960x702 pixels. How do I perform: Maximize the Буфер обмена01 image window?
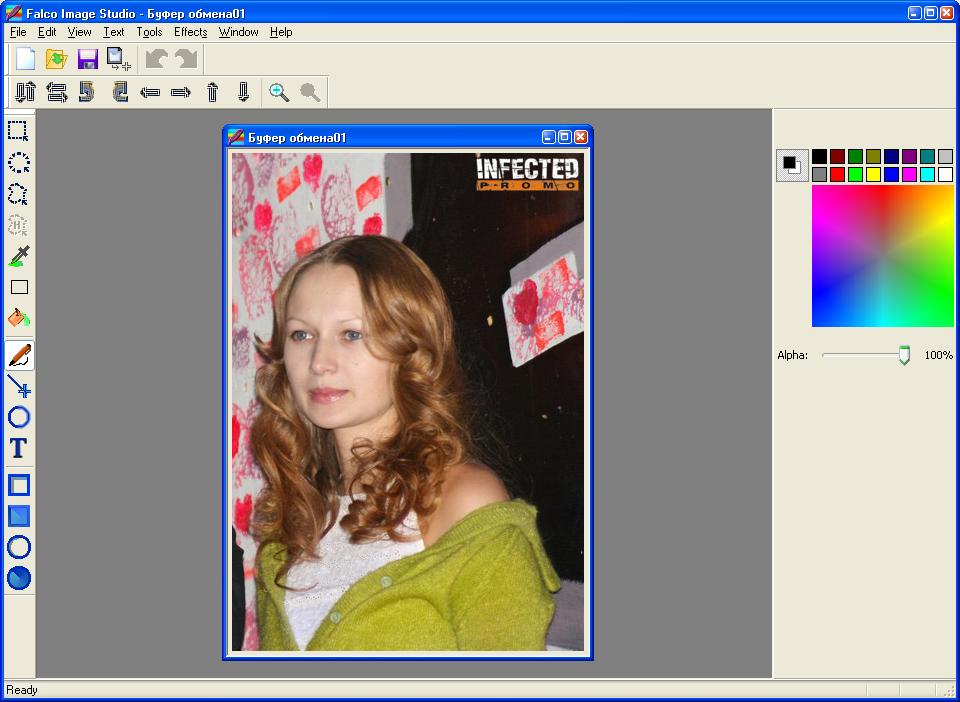(x=565, y=137)
